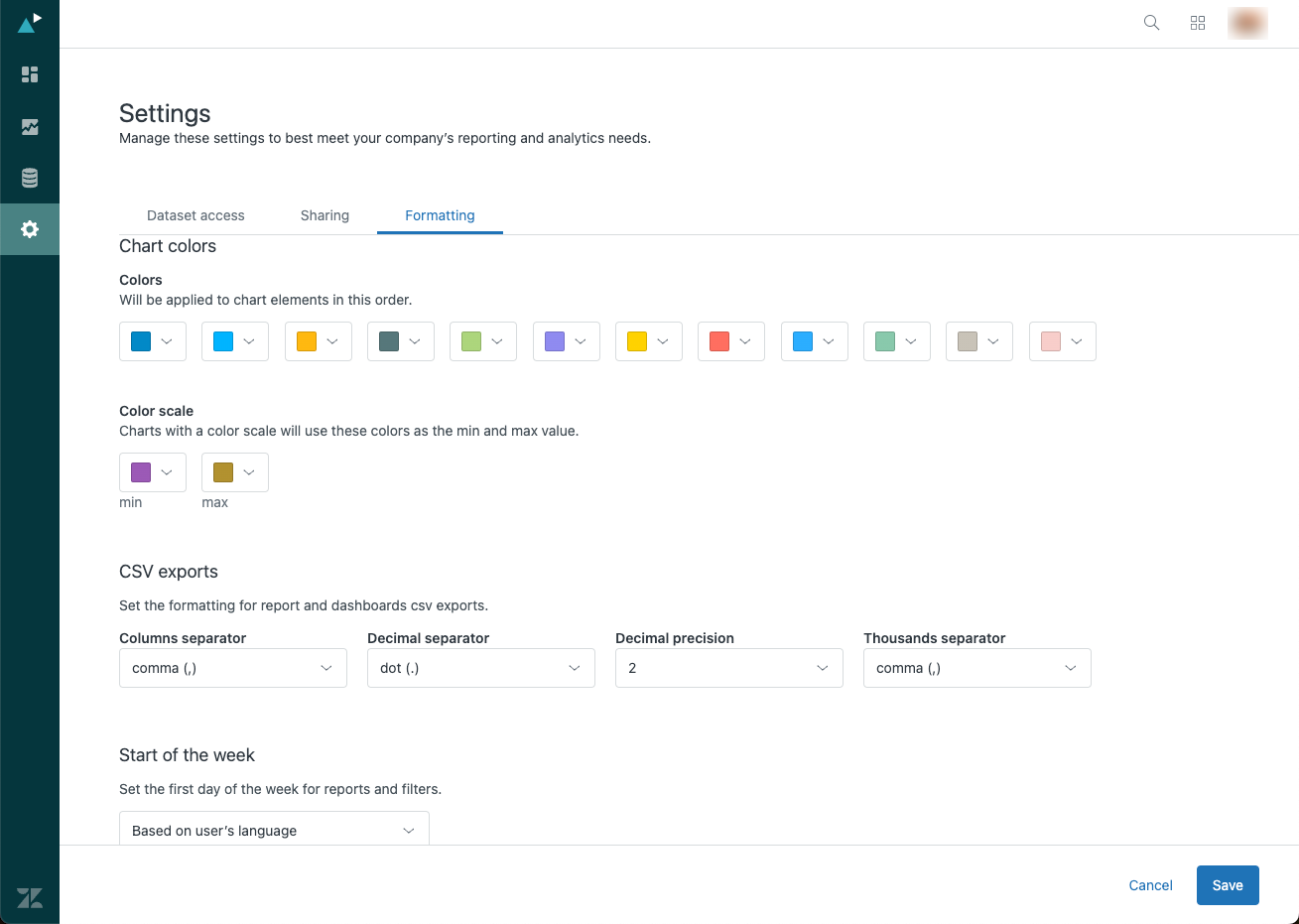Image resolution: width=1299 pixels, height=924 pixels.
Task: Open the lavender purple chart color dropdown
Action: (567, 341)
